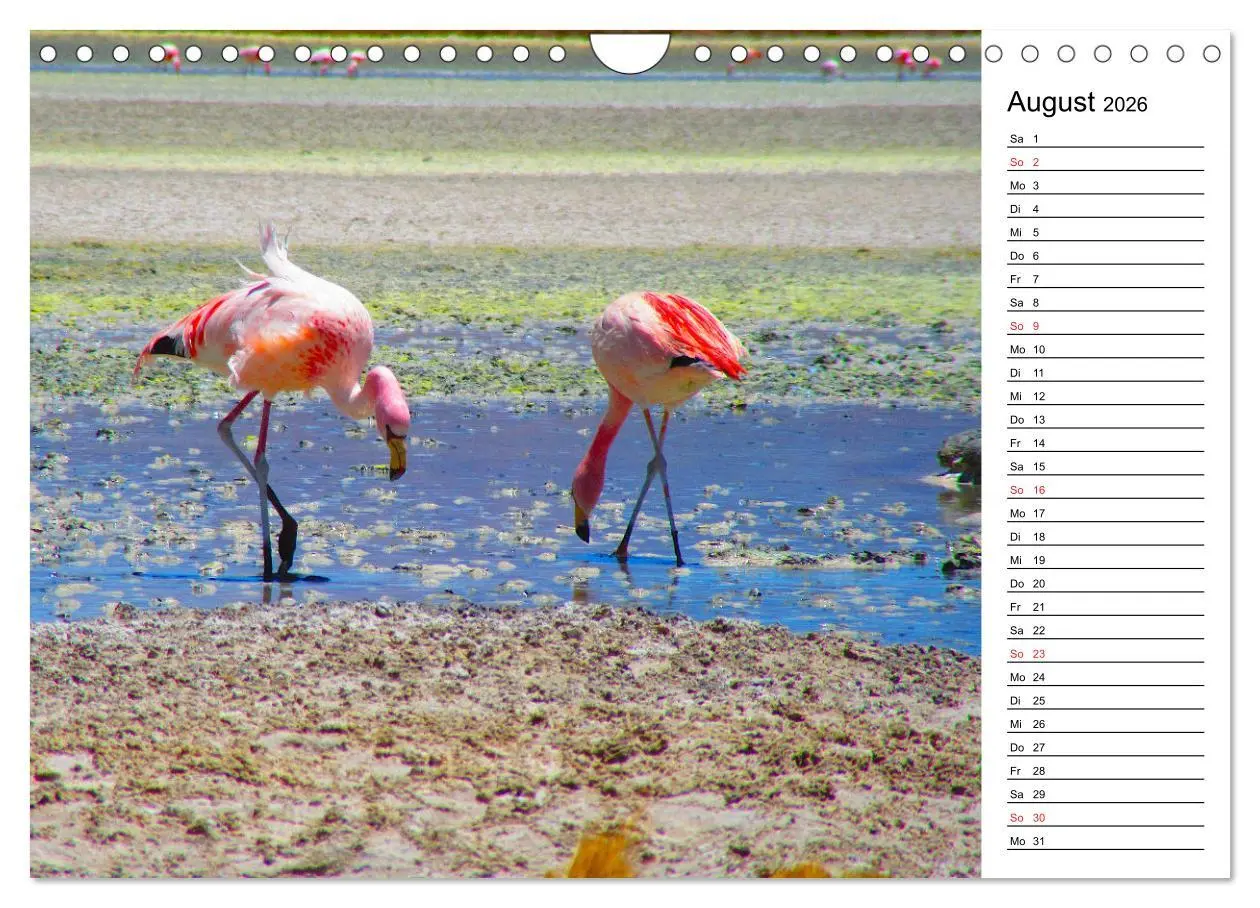Select the Fr 28 date row
Viewport: 1260px width, 908px height.
1105,771
